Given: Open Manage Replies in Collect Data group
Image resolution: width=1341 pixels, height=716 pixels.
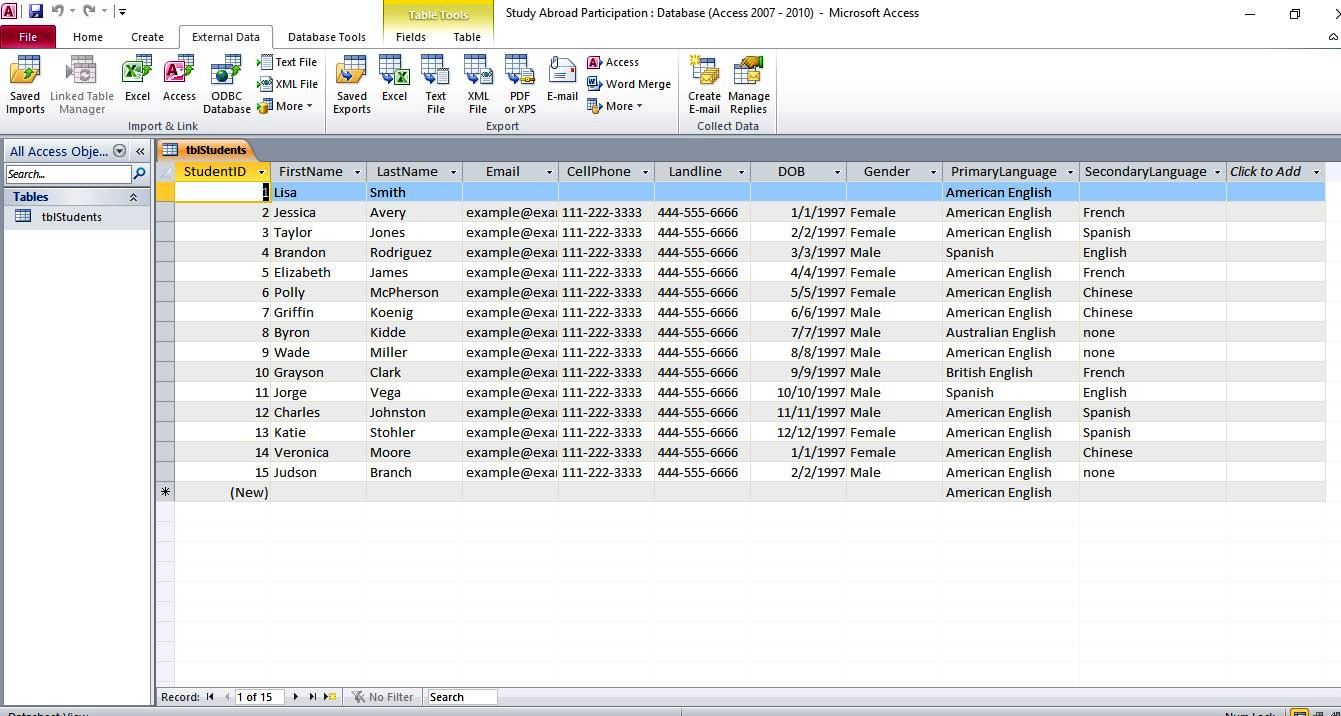Looking at the screenshot, I should pos(749,85).
